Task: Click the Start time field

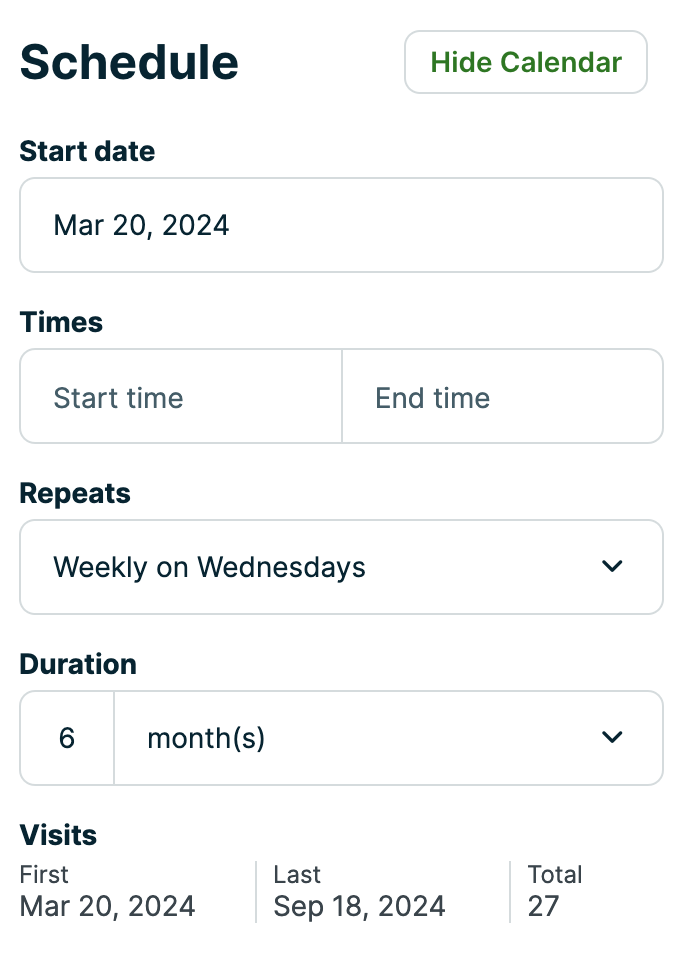Action: 180,396
